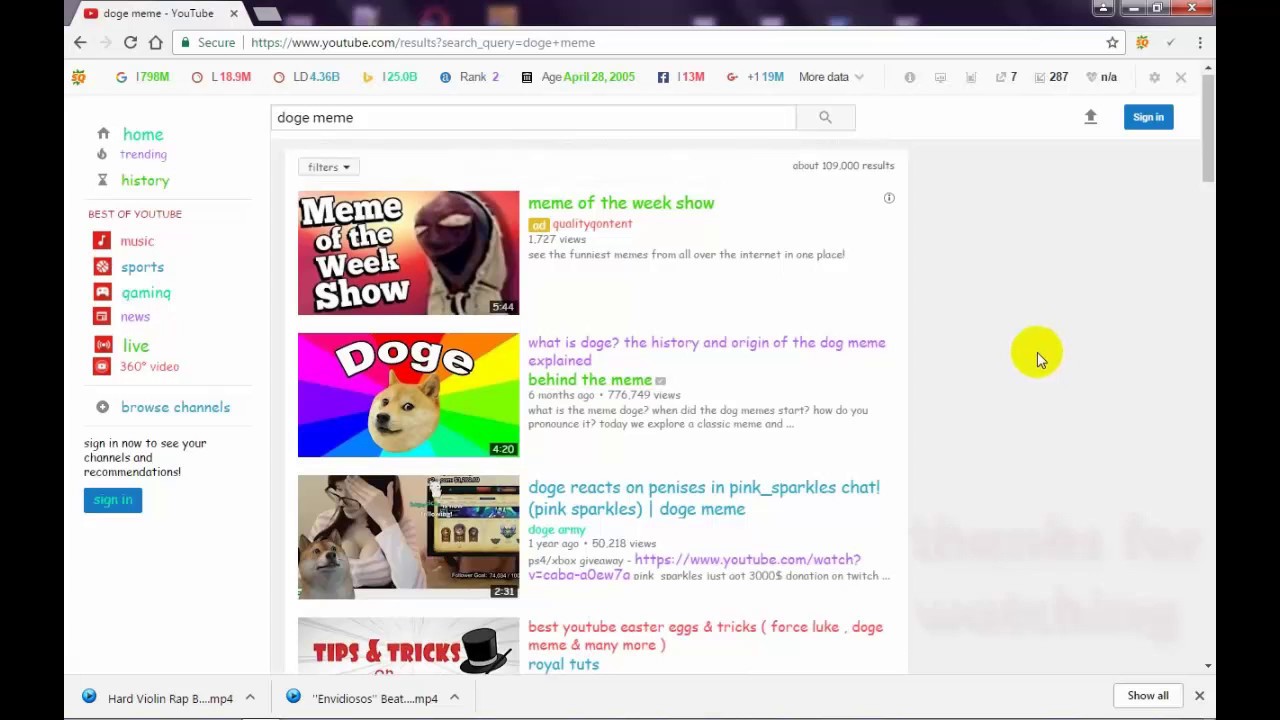
Task: Click the address bar URL
Action: pos(423,42)
